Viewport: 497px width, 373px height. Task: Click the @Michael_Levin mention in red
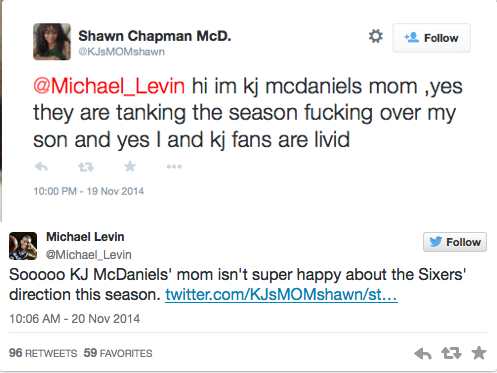coord(109,86)
